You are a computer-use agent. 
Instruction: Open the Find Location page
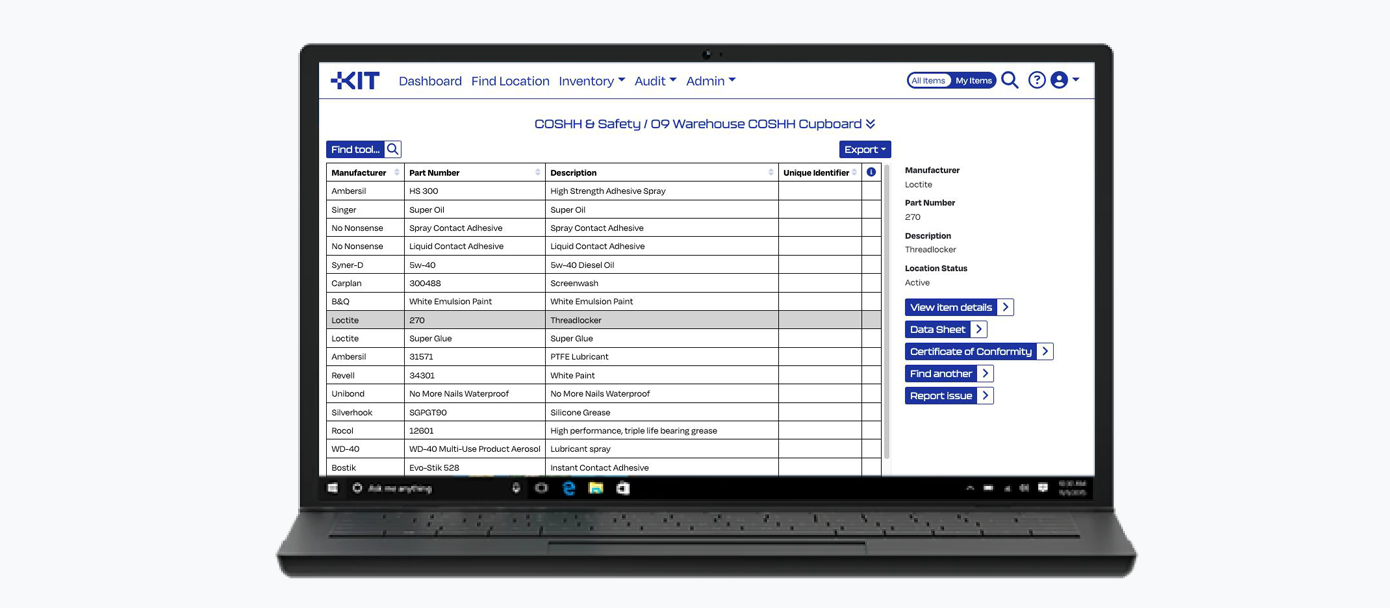(510, 81)
